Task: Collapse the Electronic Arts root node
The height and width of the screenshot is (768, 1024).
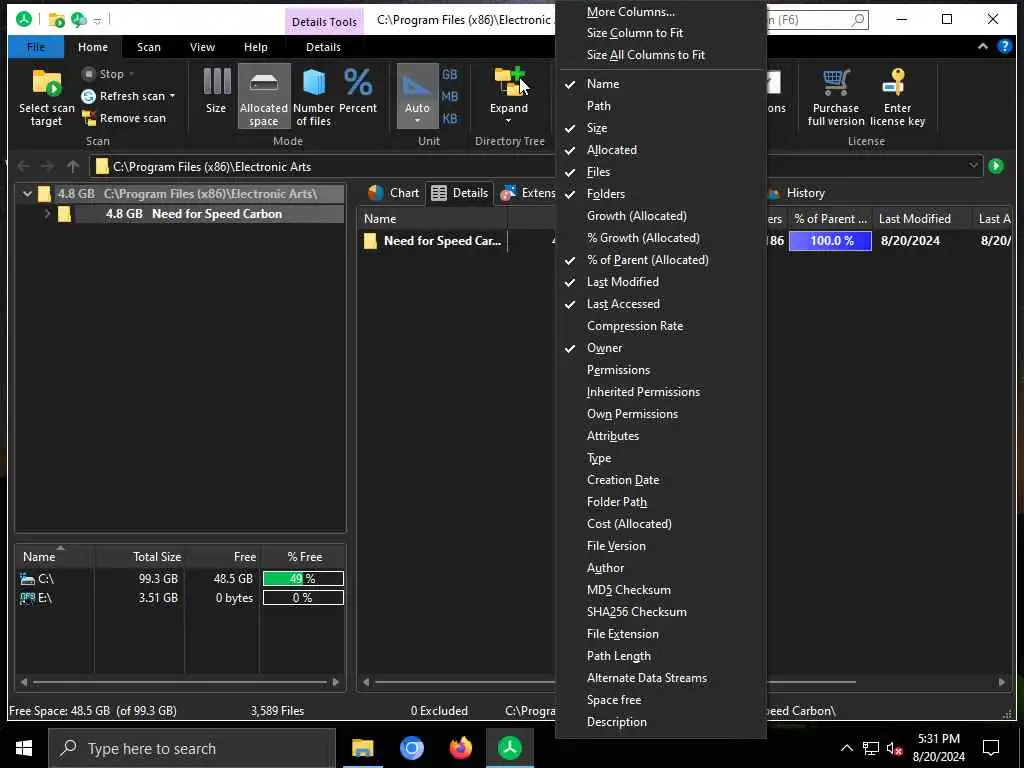Action: 27,193
